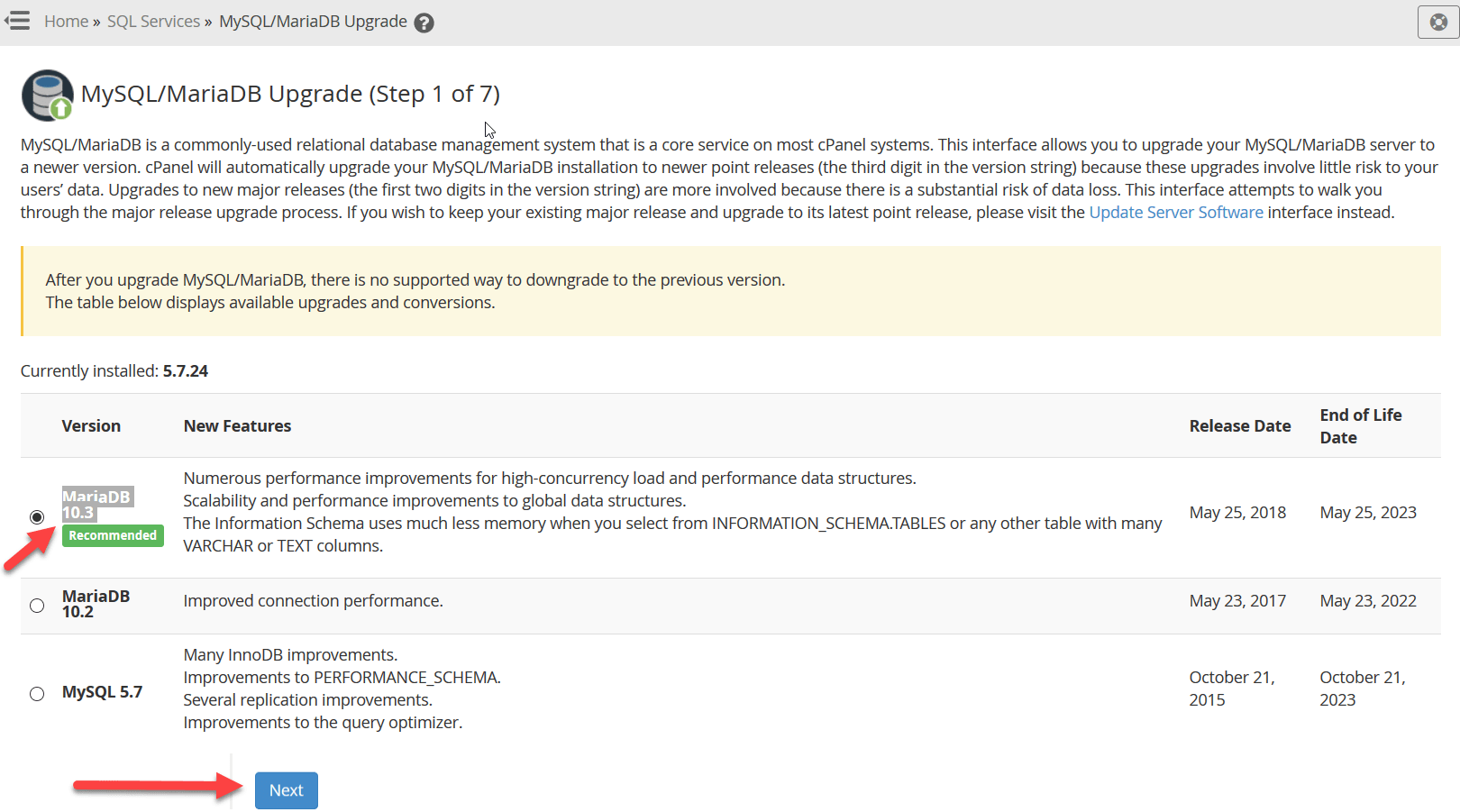The image size is (1460, 812).
Task: Click 'Several replication improvements.' text
Action: pos(308,700)
